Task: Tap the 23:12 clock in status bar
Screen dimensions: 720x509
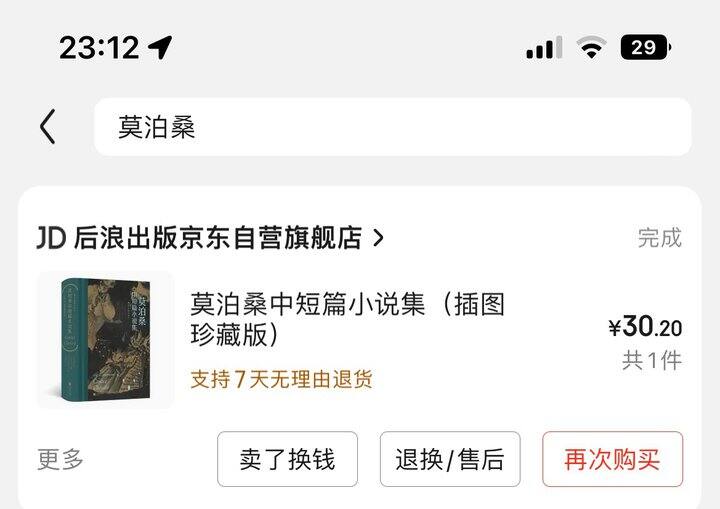Action: (99, 47)
